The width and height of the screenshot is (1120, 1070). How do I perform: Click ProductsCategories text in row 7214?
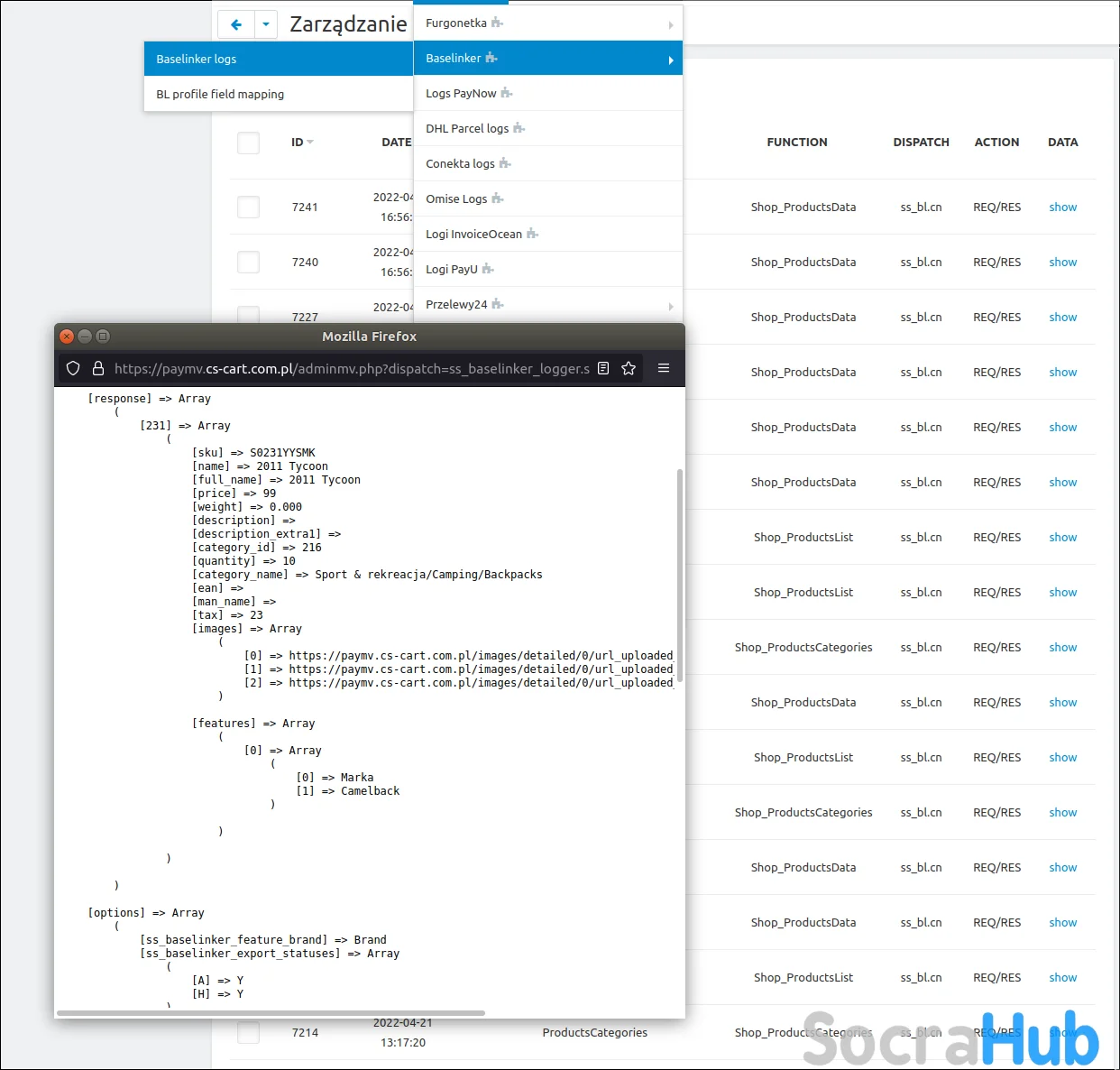tap(595, 1033)
